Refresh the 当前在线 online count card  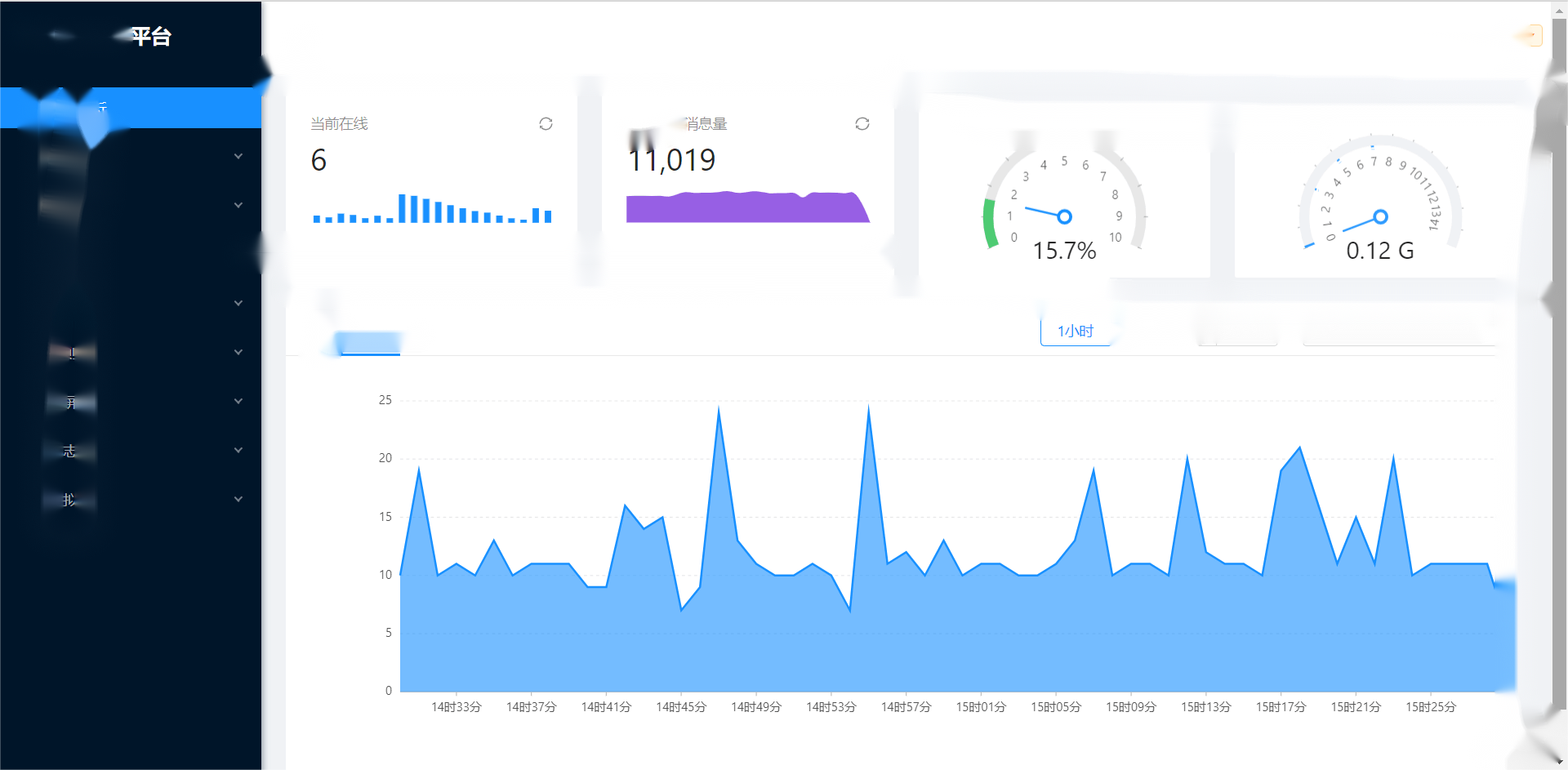tap(546, 124)
